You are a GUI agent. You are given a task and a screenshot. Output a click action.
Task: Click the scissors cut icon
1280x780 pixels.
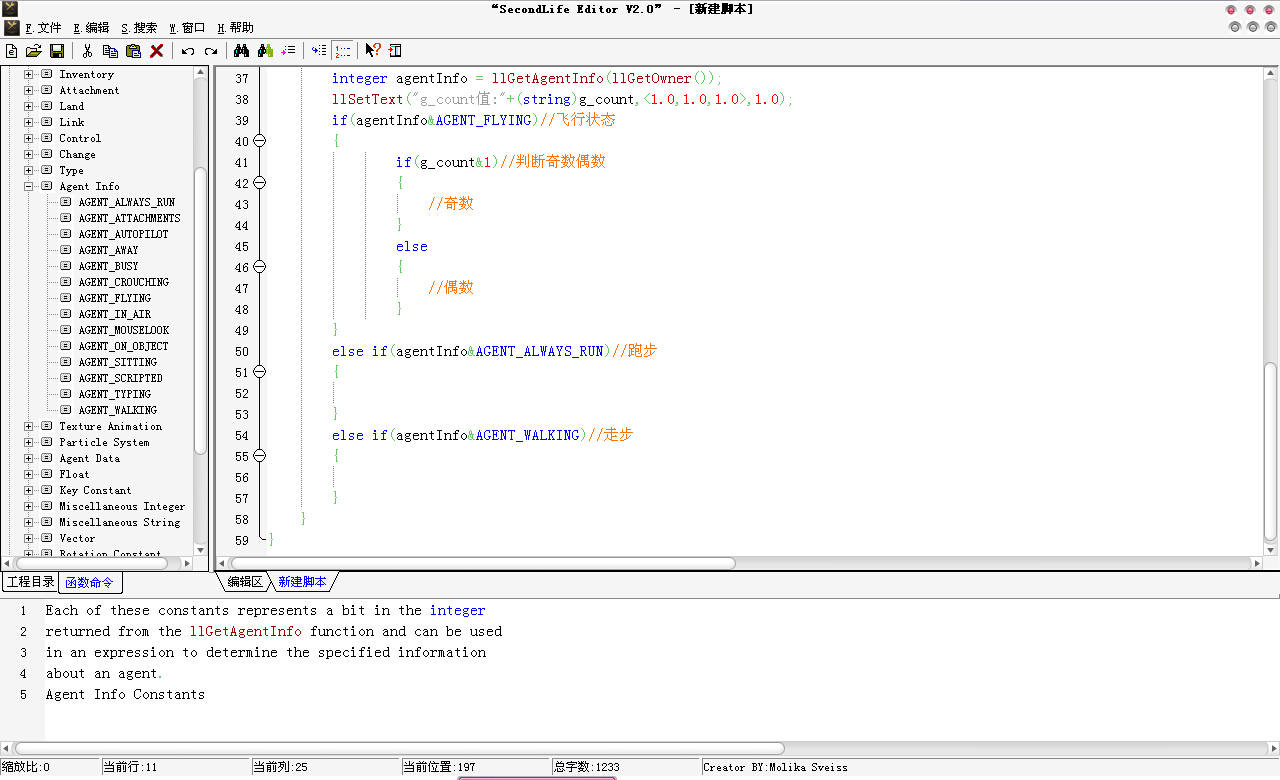pyautogui.click(x=88, y=51)
